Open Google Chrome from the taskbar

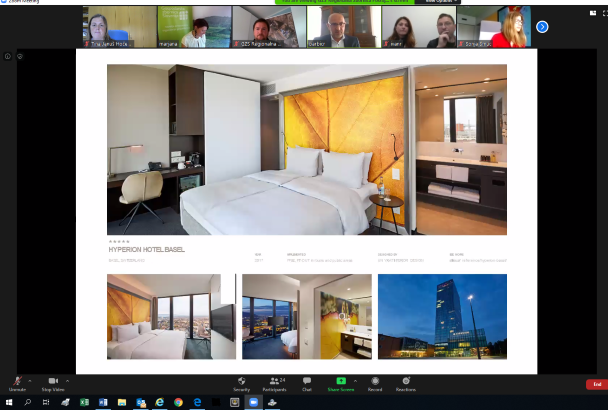click(178, 402)
